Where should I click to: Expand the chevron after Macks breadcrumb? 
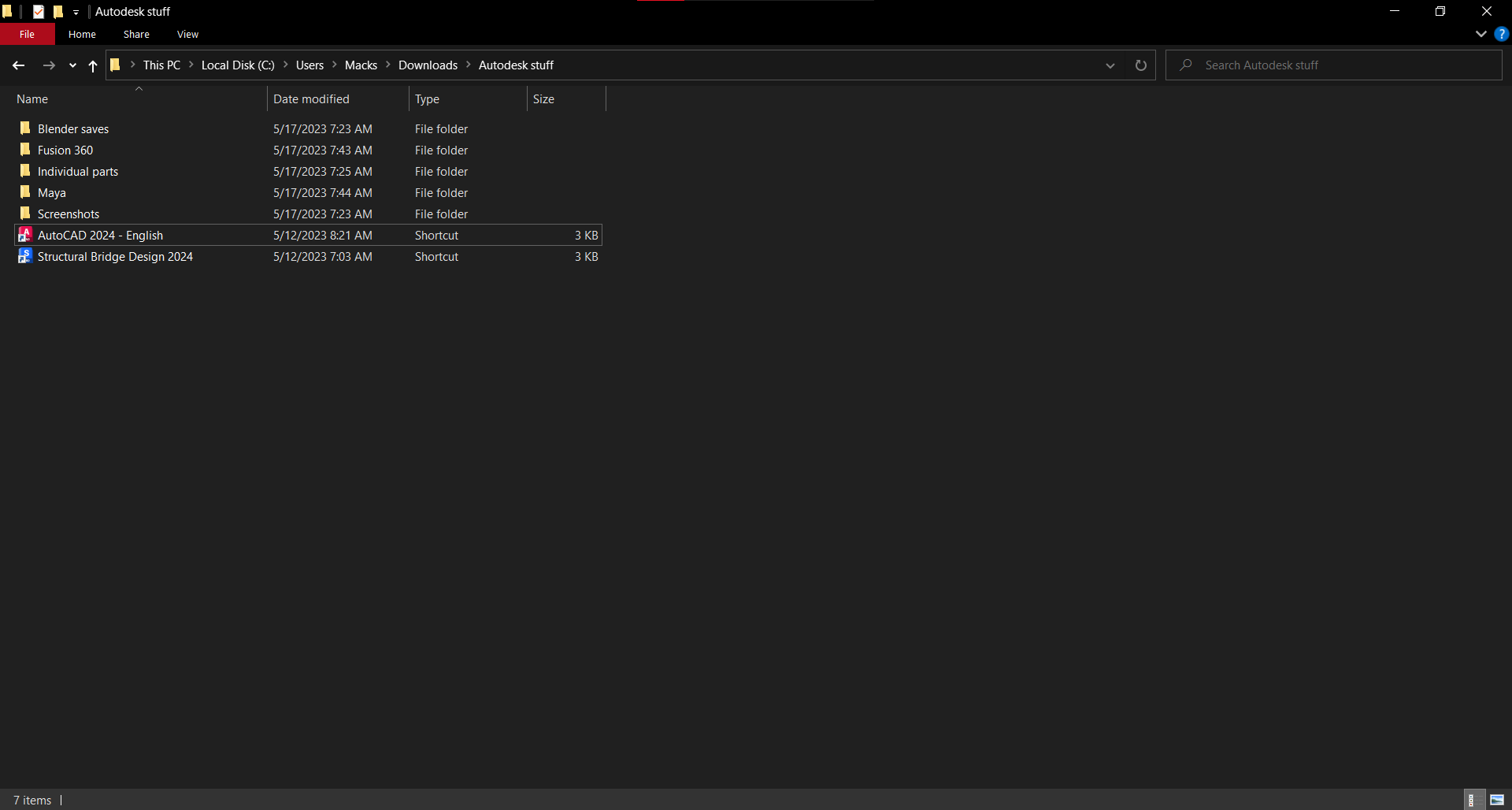tap(388, 65)
